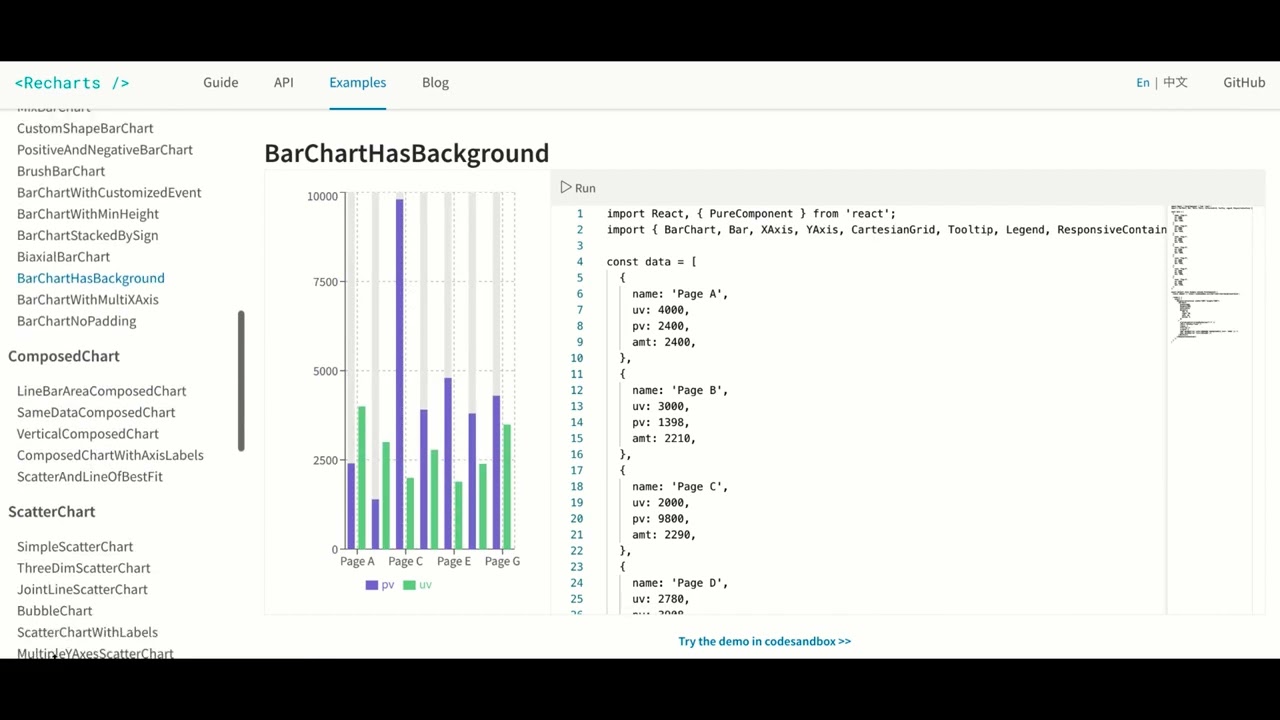Click code line number 4
The image size is (1280, 720).
pos(579,262)
